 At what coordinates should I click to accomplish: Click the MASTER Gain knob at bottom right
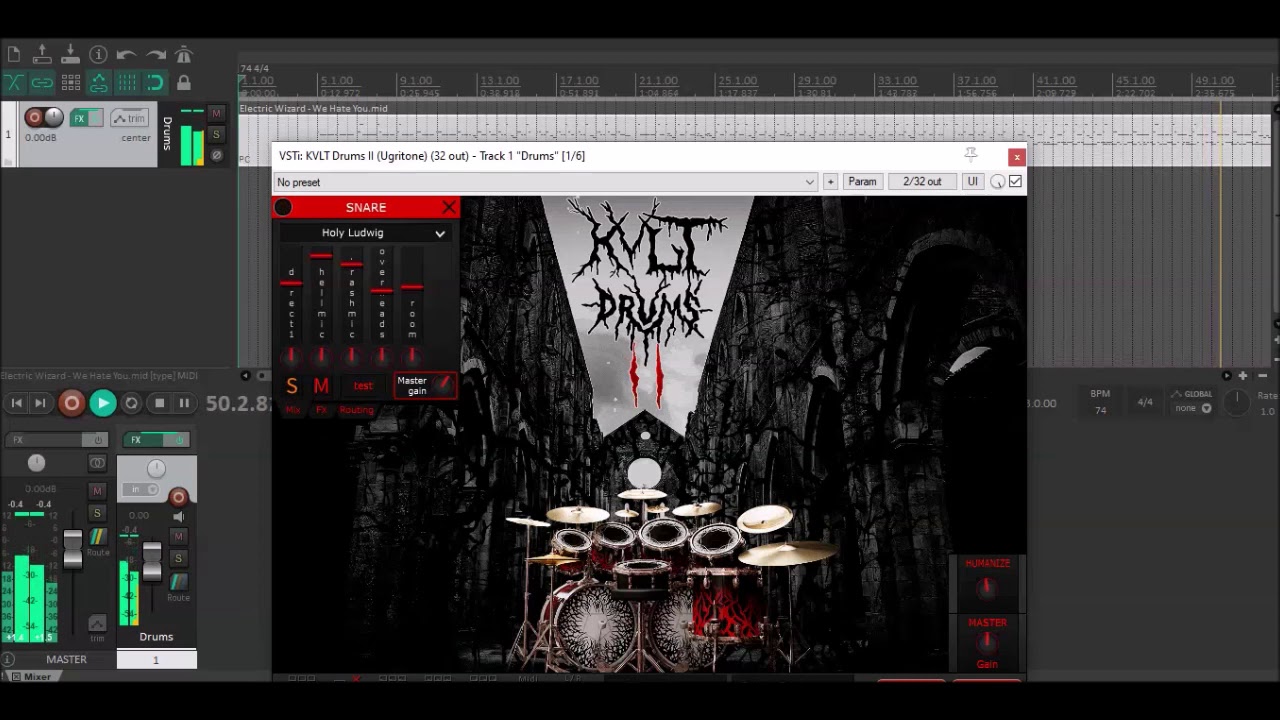tap(987, 642)
